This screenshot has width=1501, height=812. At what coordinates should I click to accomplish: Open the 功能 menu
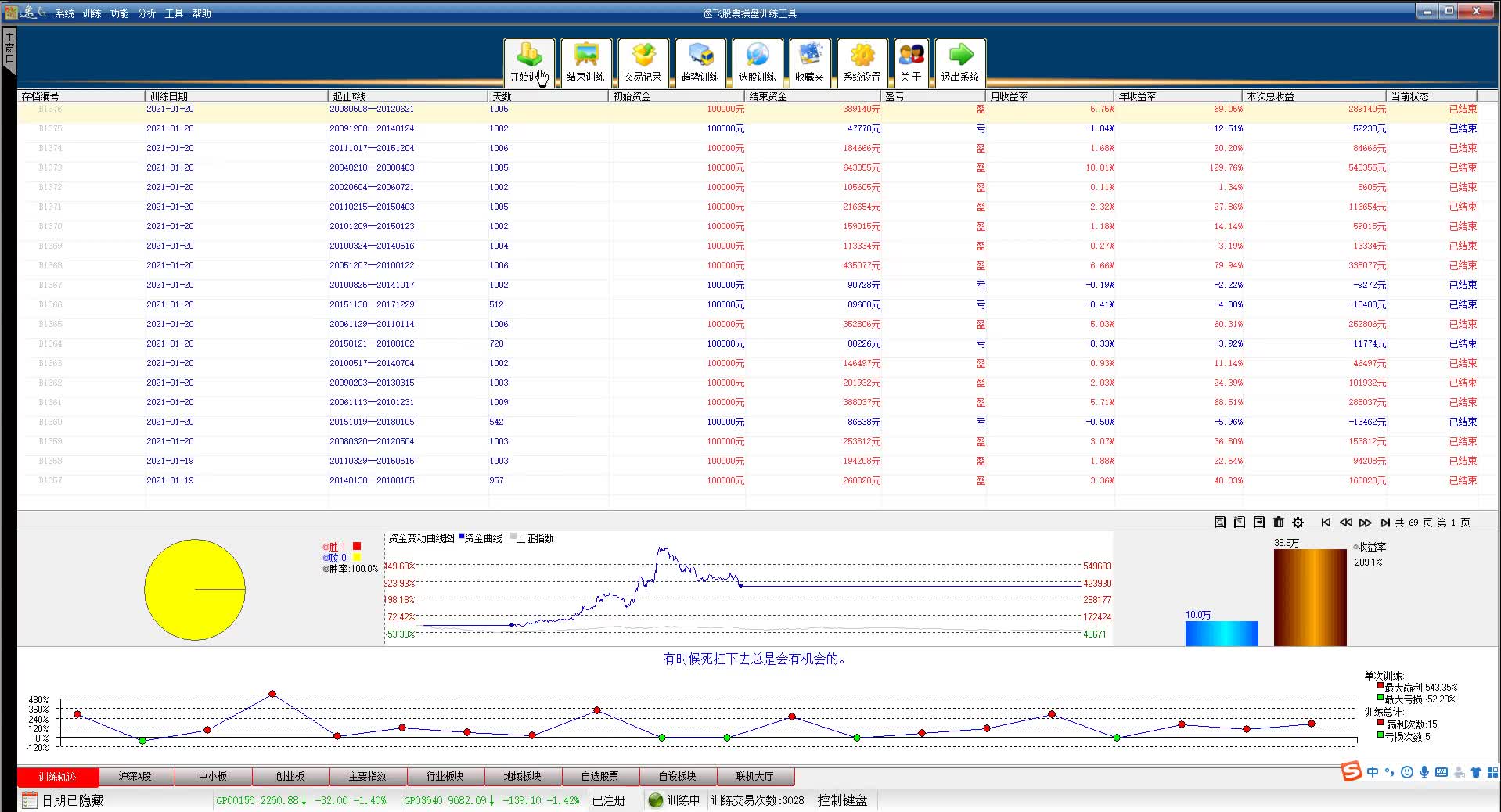pos(120,13)
